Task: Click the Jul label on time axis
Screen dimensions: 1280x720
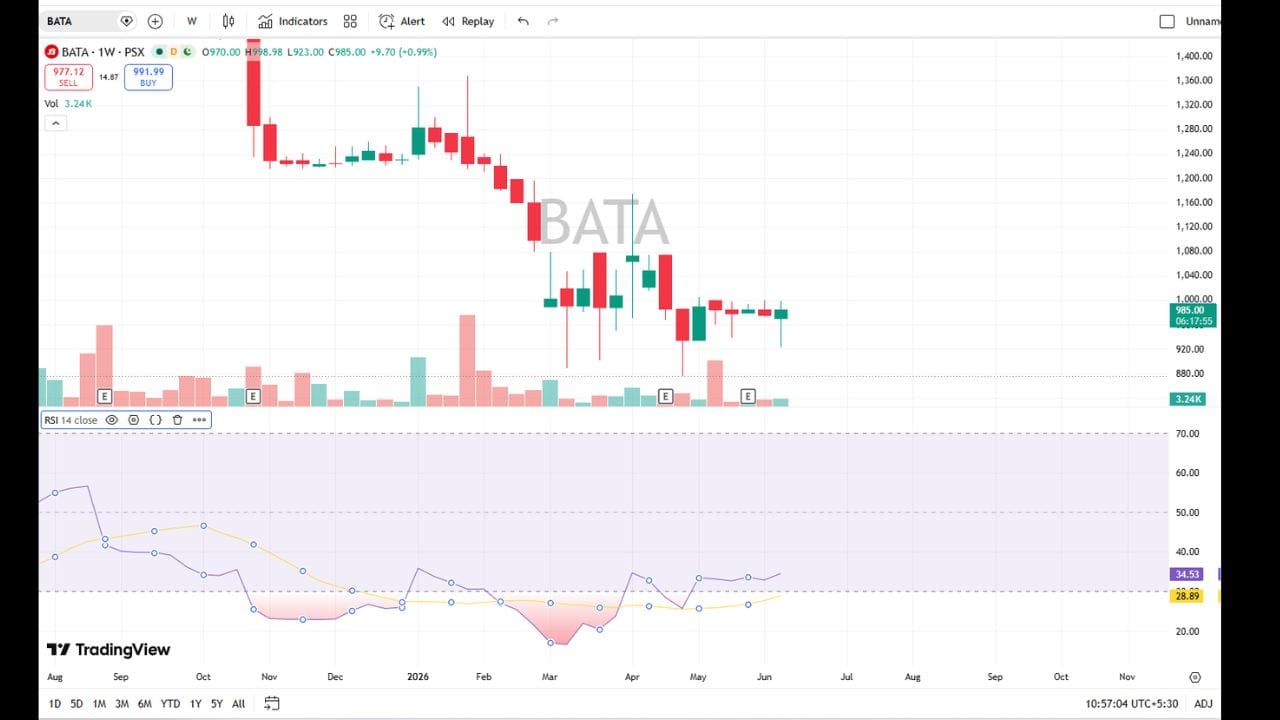Action: click(x=847, y=677)
